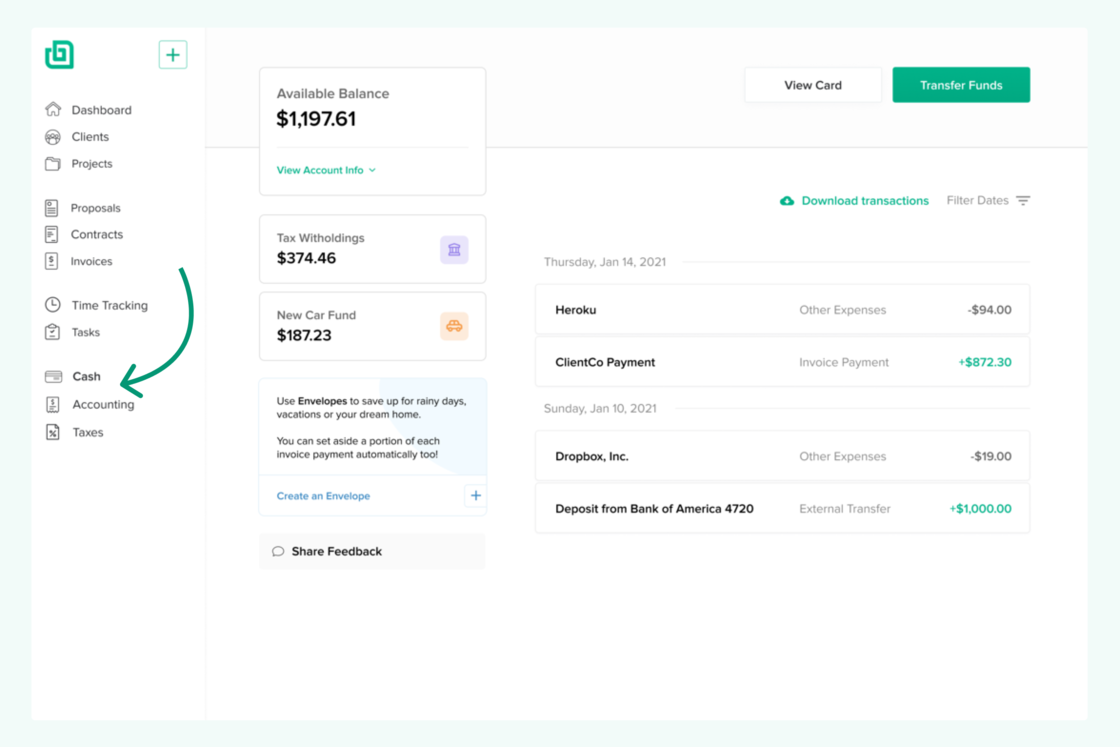Go to Clients in the sidebar
1120x747 pixels.
click(x=90, y=136)
